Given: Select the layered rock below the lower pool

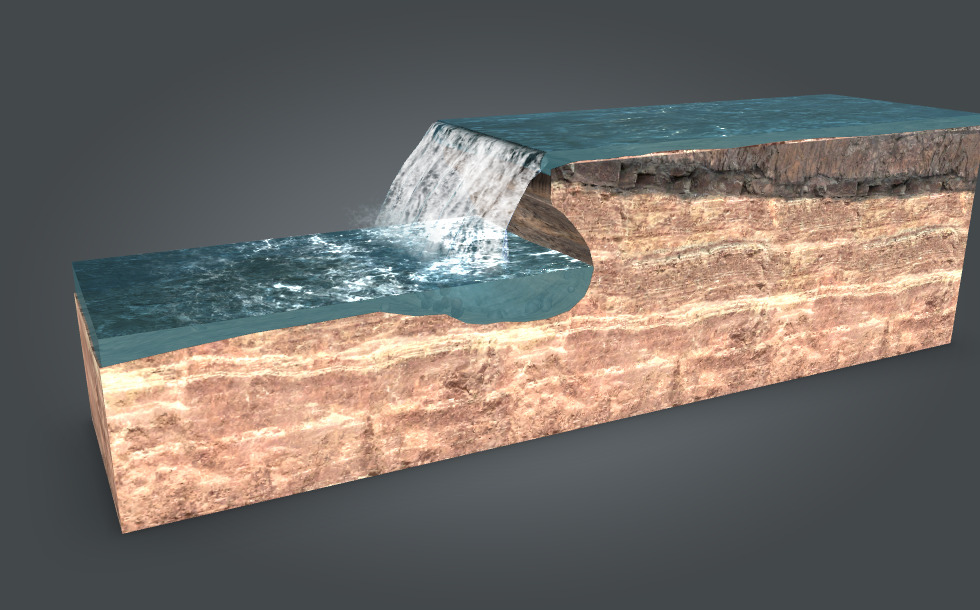Looking at the screenshot, I should click(x=350, y=420).
